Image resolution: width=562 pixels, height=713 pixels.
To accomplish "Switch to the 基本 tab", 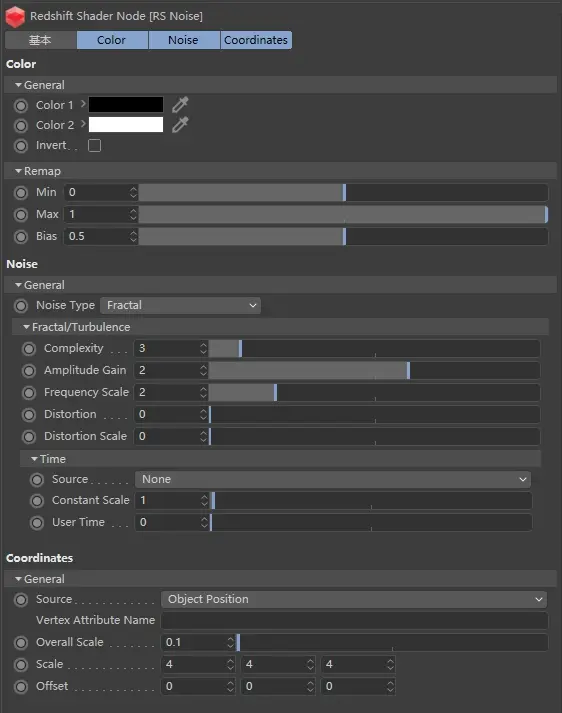I will [x=40, y=40].
